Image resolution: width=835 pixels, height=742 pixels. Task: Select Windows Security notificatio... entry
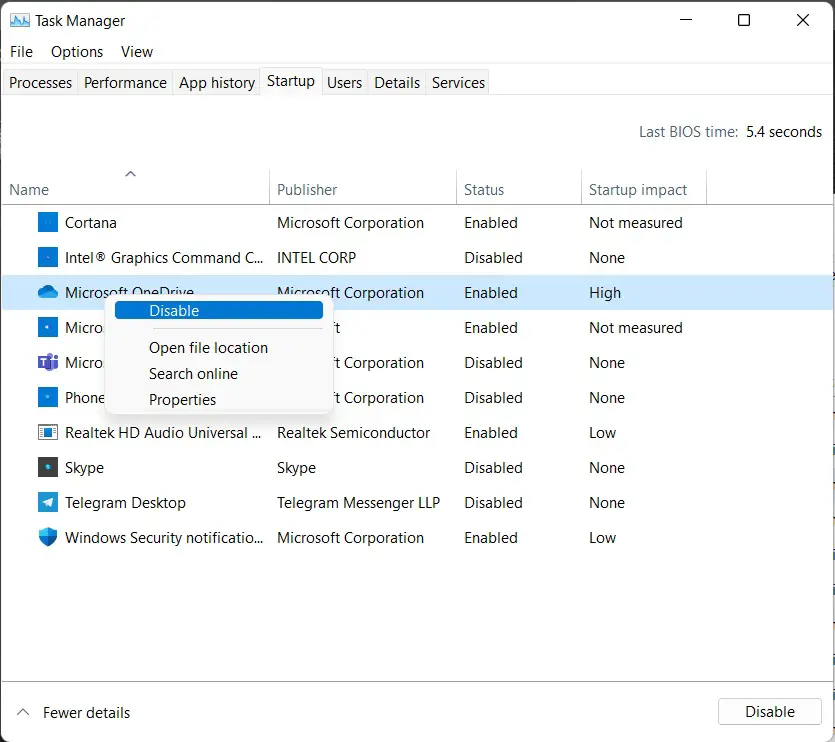164,538
